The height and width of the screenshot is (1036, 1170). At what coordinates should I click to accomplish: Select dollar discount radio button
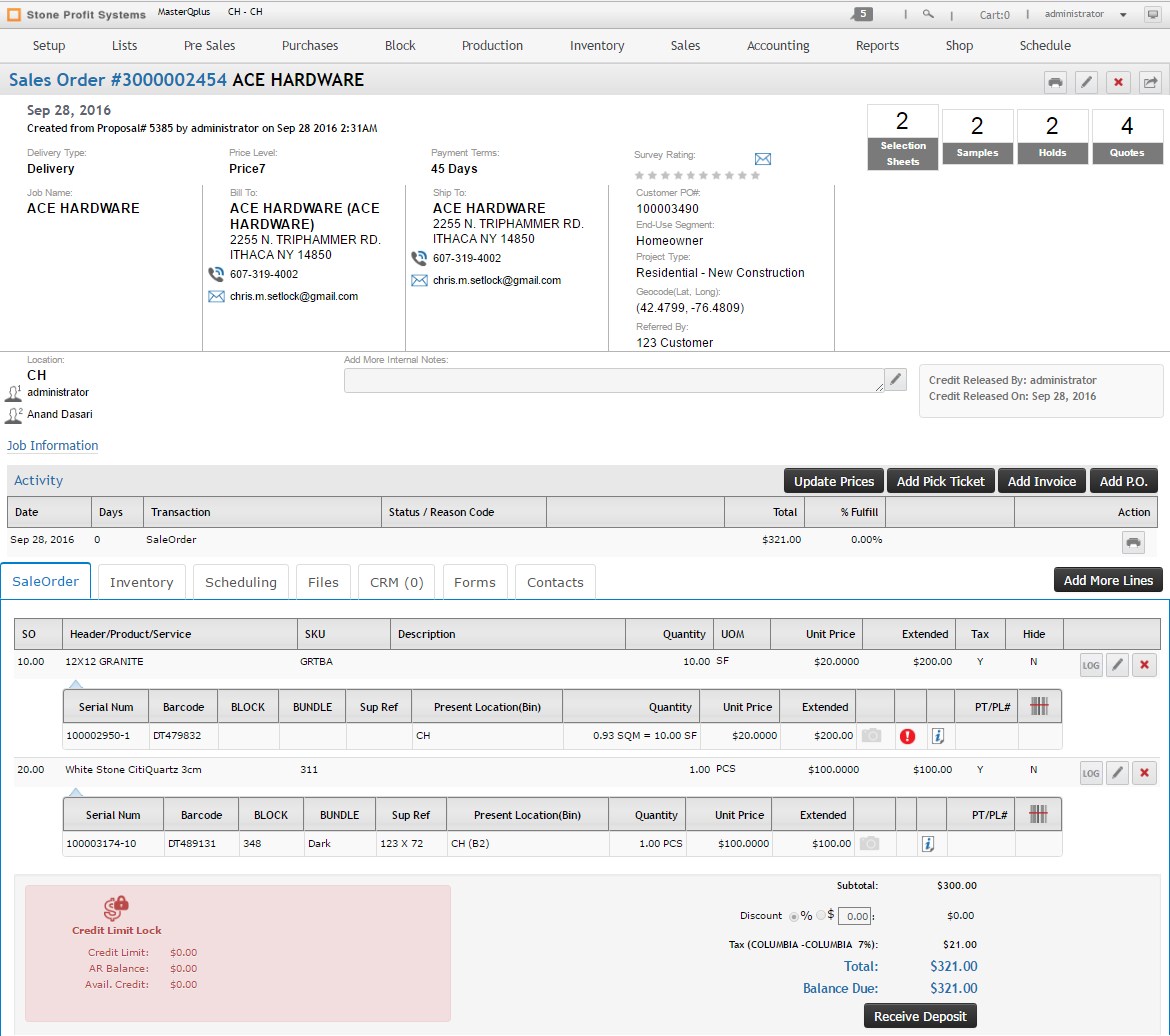point(821,915)
